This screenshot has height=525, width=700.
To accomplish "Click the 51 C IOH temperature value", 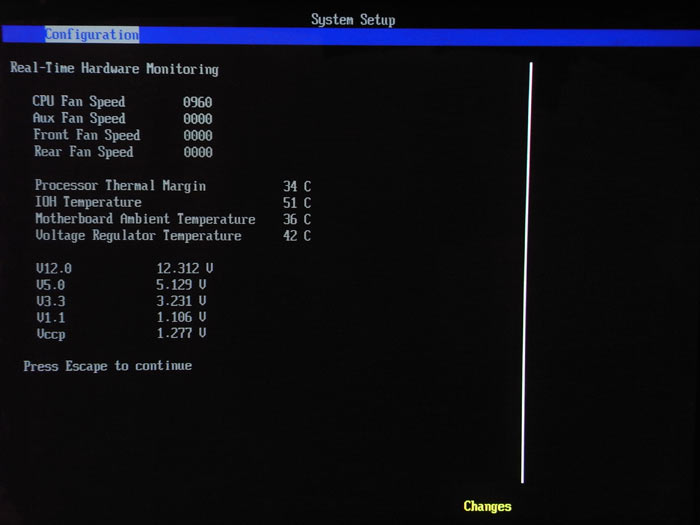I will (x=297, y=203).
